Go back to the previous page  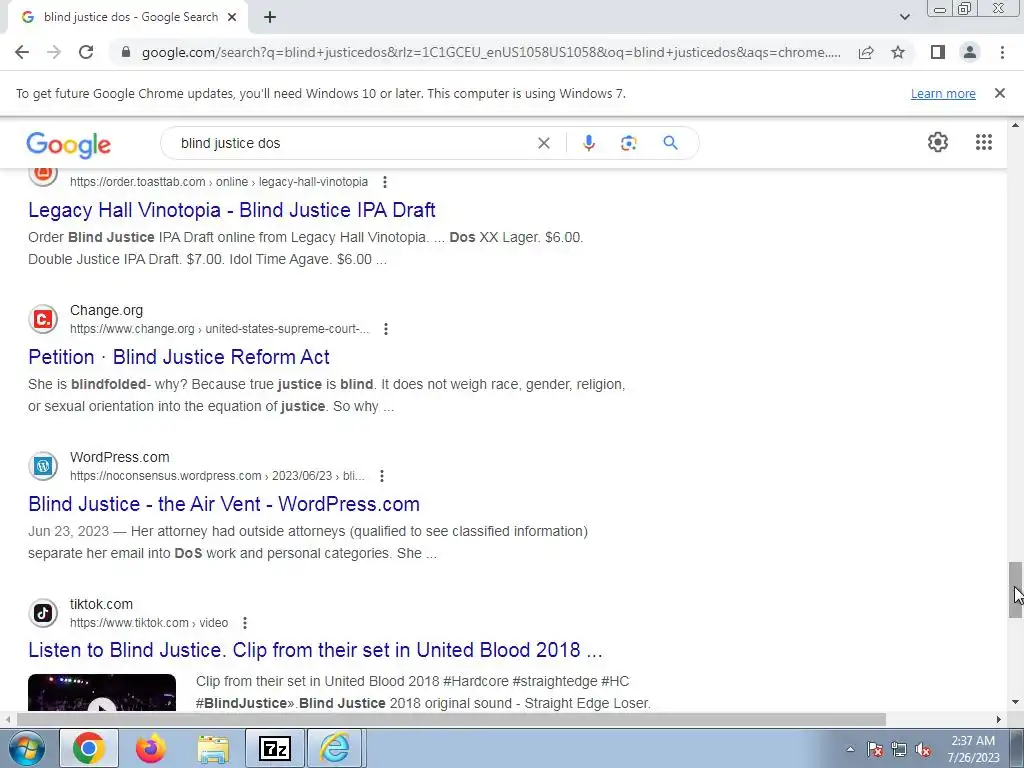pyautogui.click(x=22, y=52)
